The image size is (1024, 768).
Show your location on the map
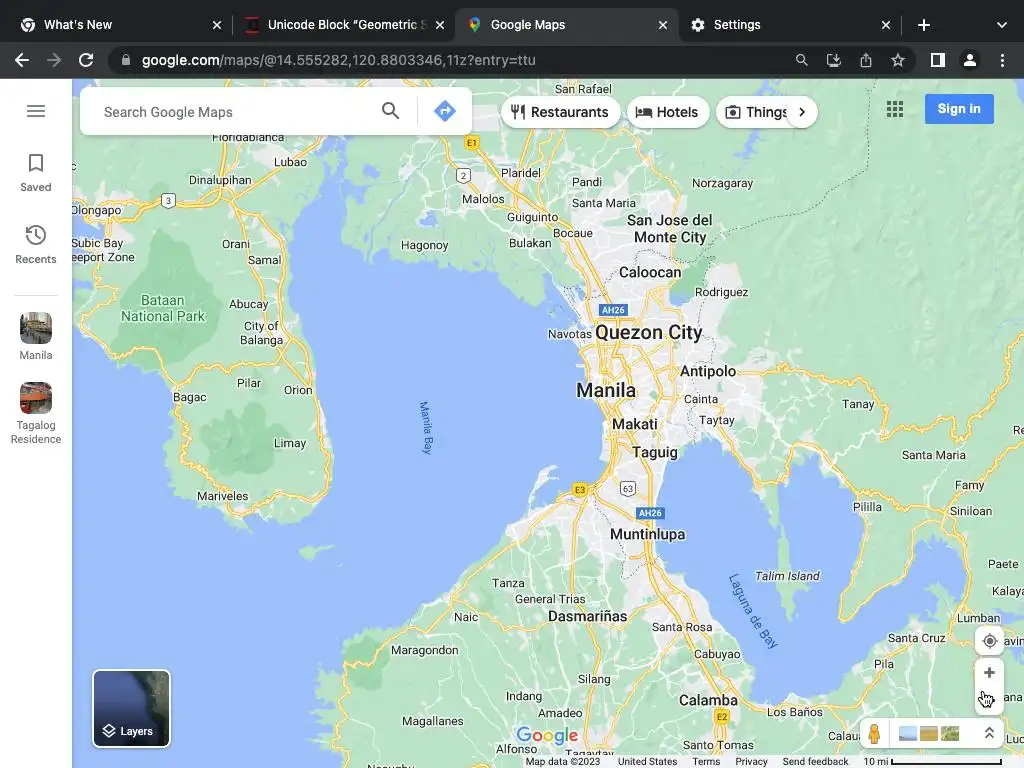tap(989, 641)
